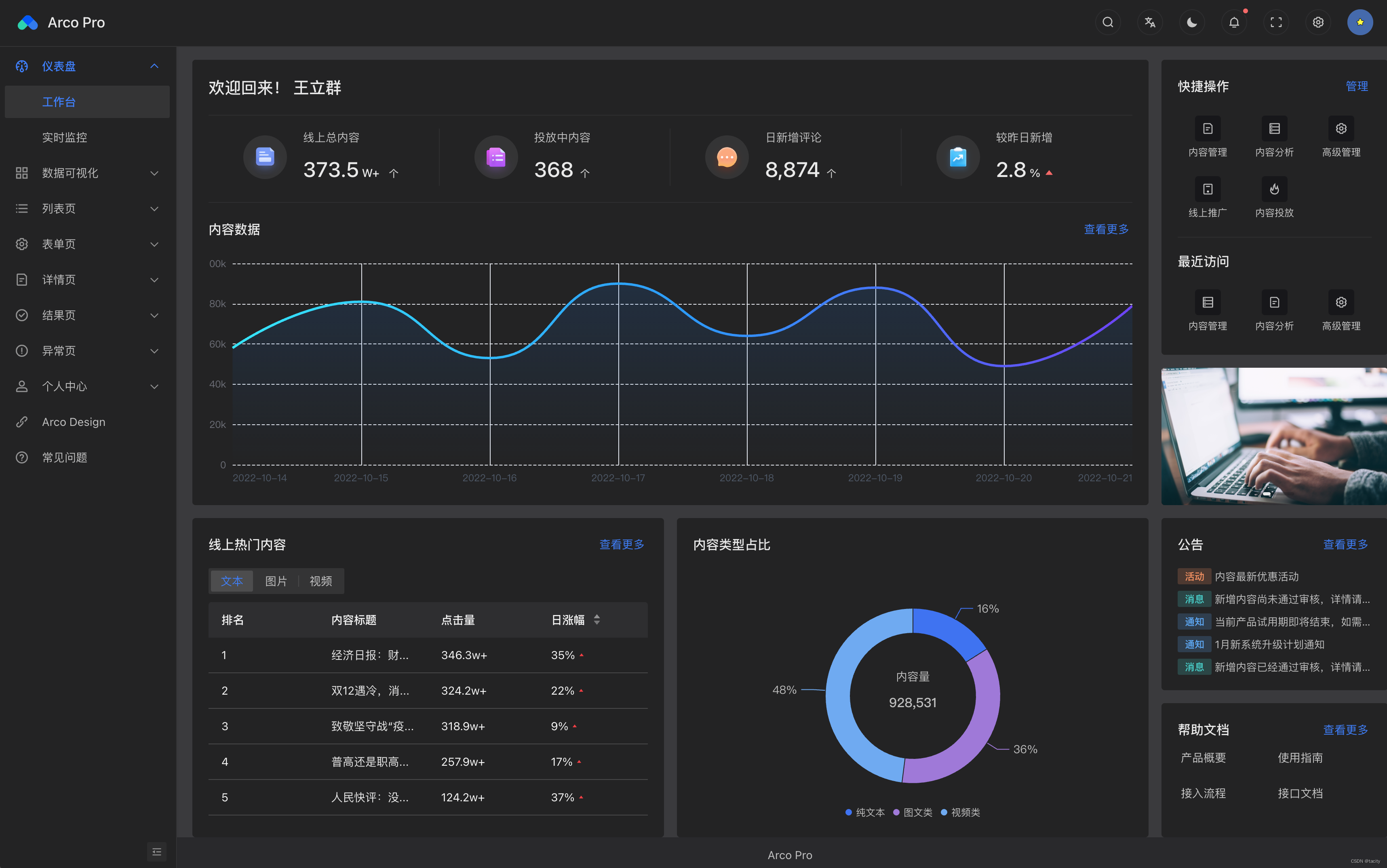This screenshot has height=868, width=1387.
Task: Click the 内容投放 flame shortcut icon
Action: click(1274, 189)
